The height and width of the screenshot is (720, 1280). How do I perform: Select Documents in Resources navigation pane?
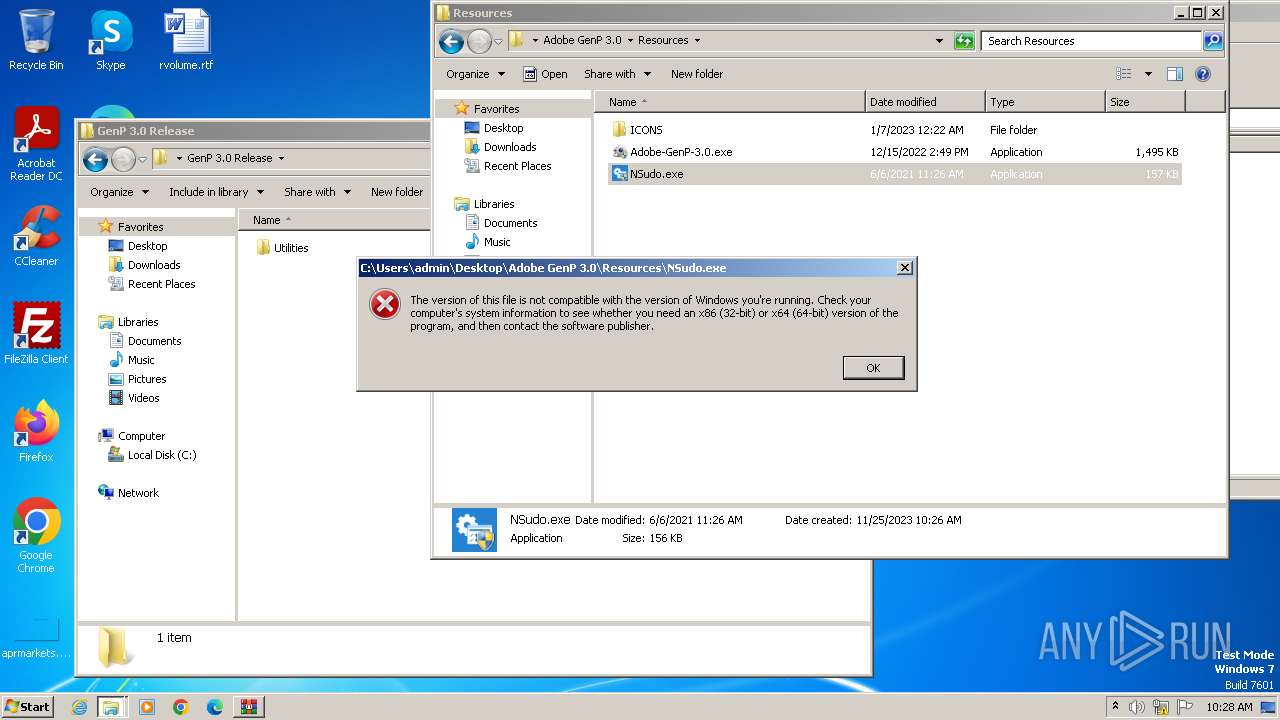point(510,223)
